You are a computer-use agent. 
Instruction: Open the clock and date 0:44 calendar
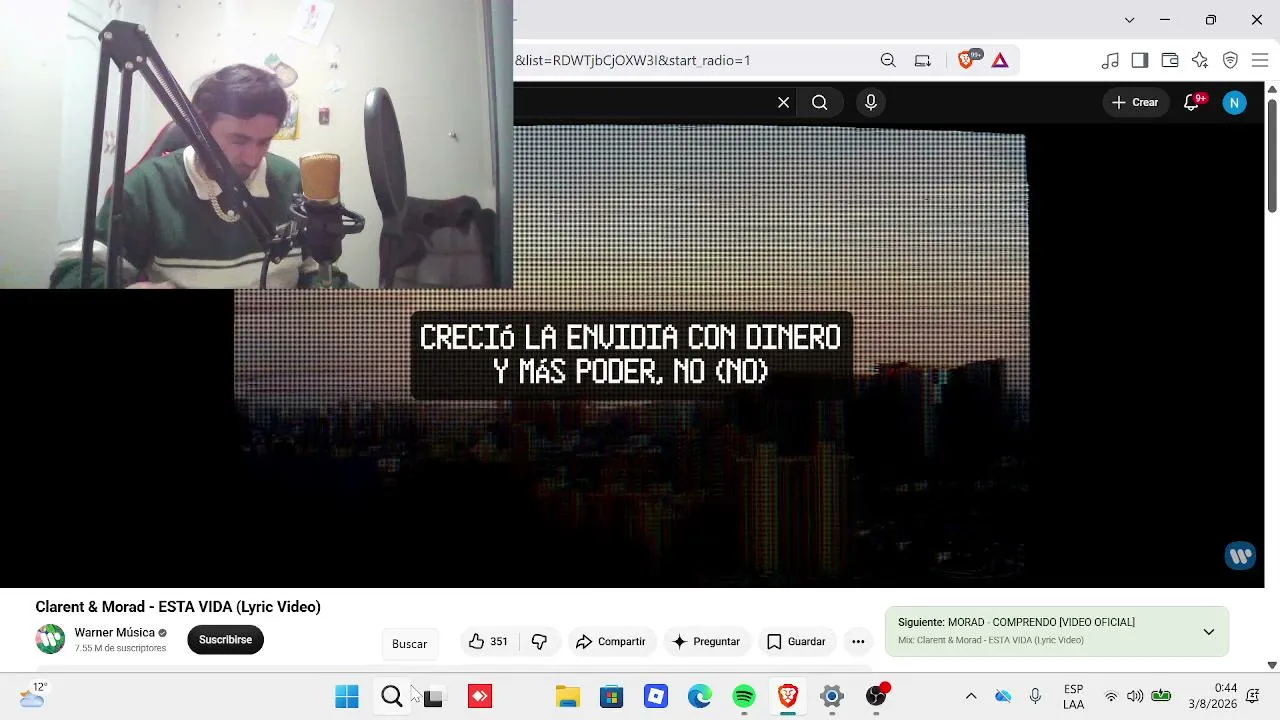point(1212,696)
